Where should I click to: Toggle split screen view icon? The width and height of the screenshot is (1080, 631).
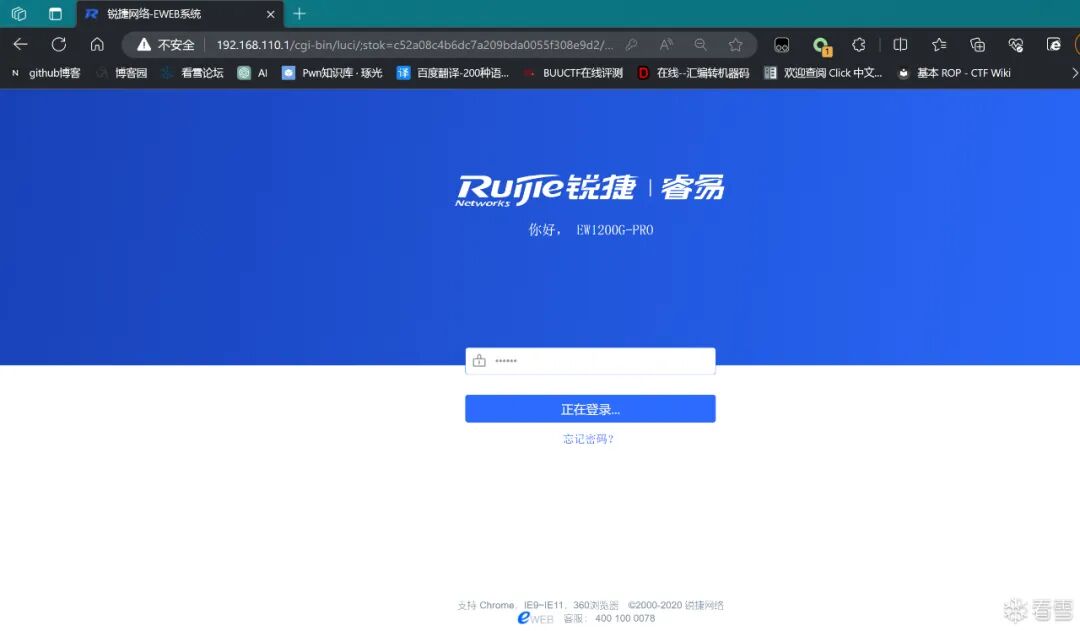pyautogui.click(x=900, y=45)
